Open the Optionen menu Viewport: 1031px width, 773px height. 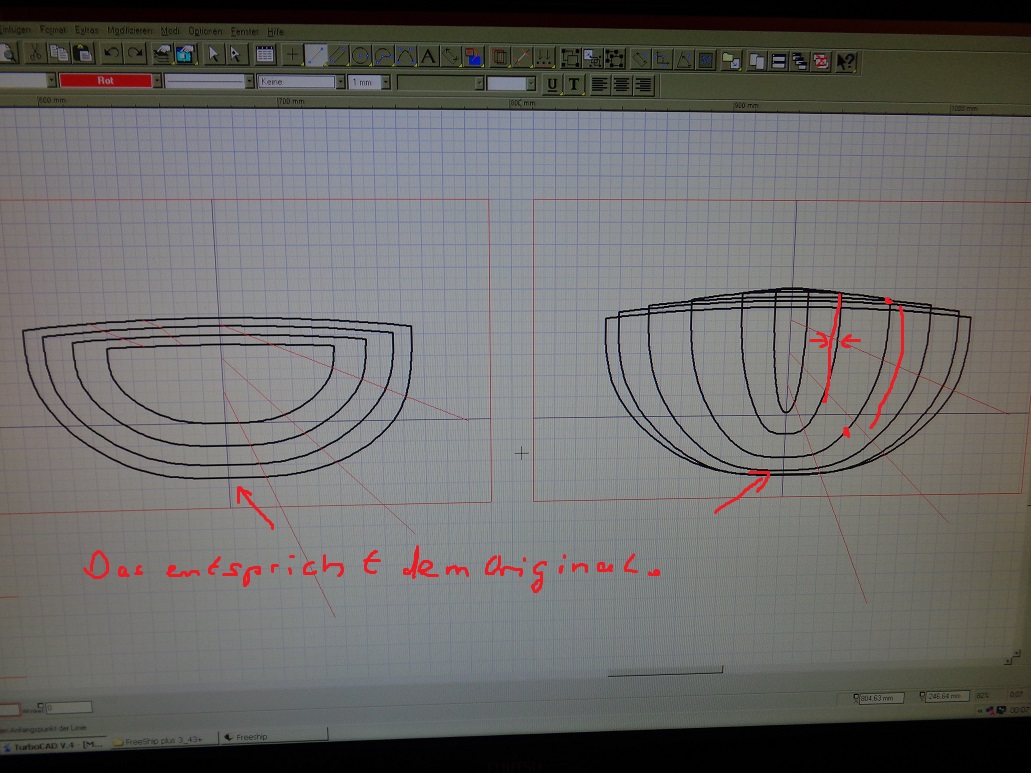(x=206, y=31)
